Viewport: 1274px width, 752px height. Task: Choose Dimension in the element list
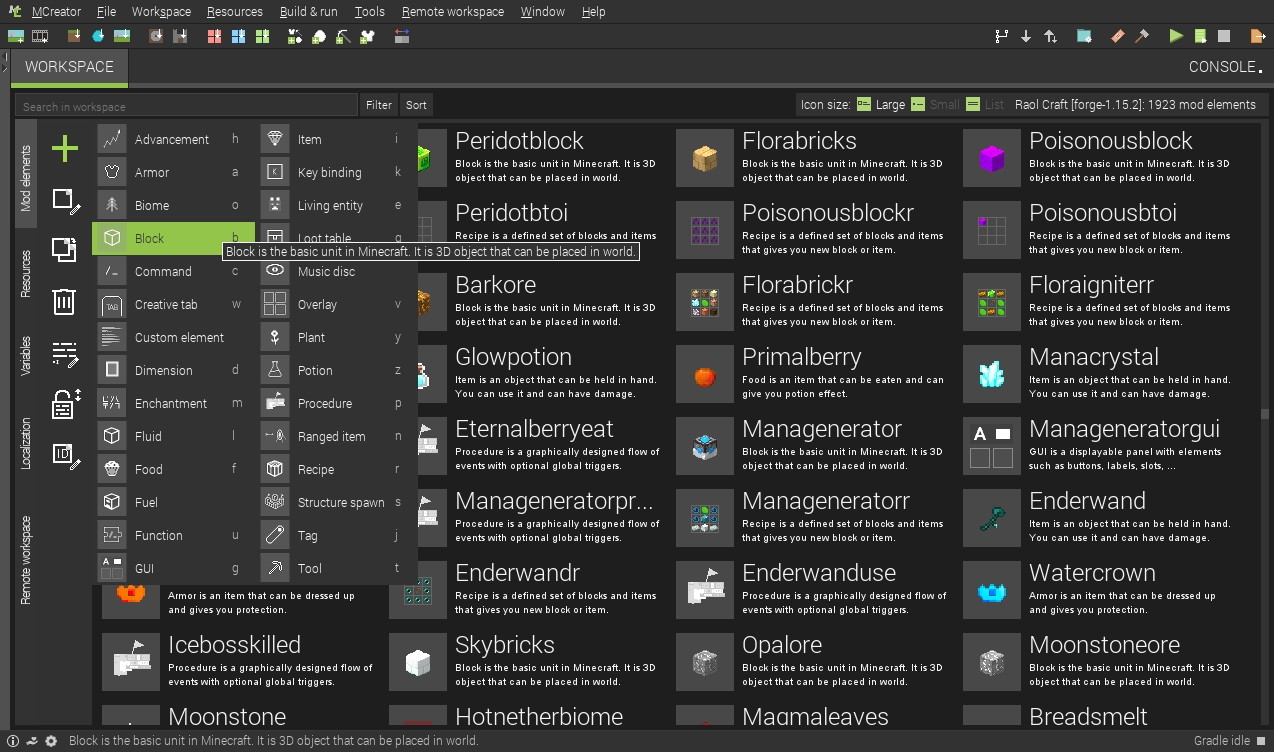point(174,370)
